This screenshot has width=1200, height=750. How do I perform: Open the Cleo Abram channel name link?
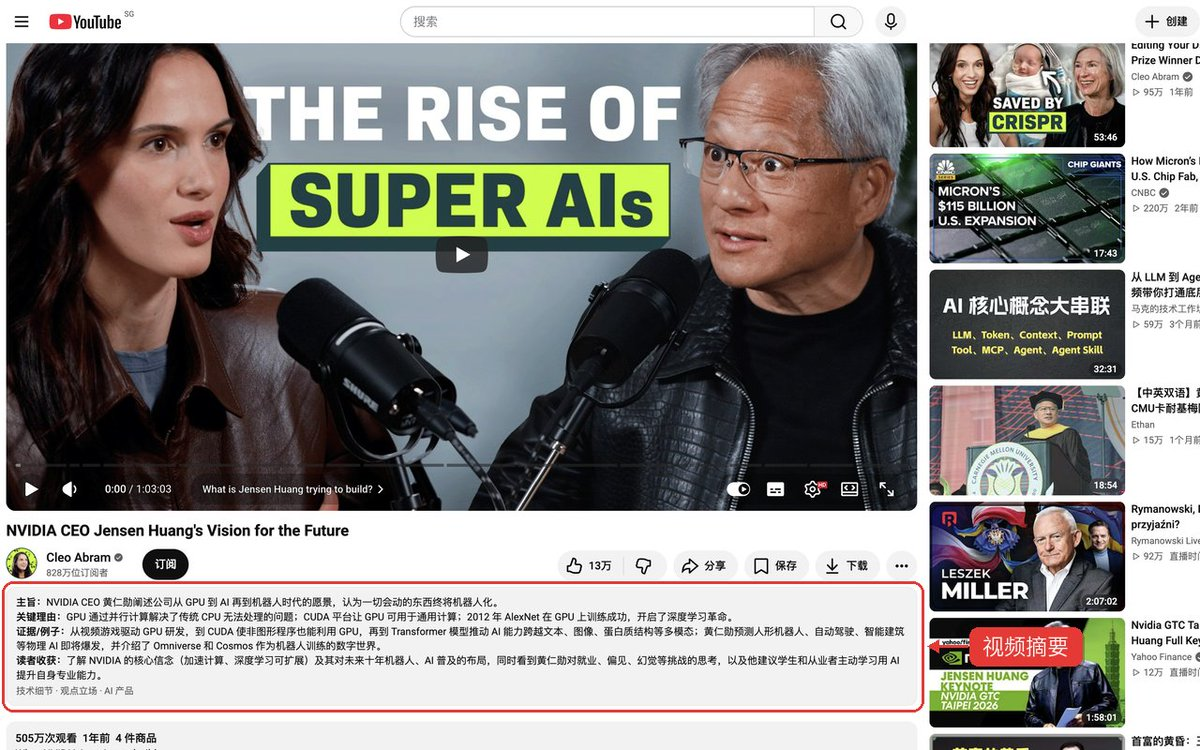coord(79,557)
